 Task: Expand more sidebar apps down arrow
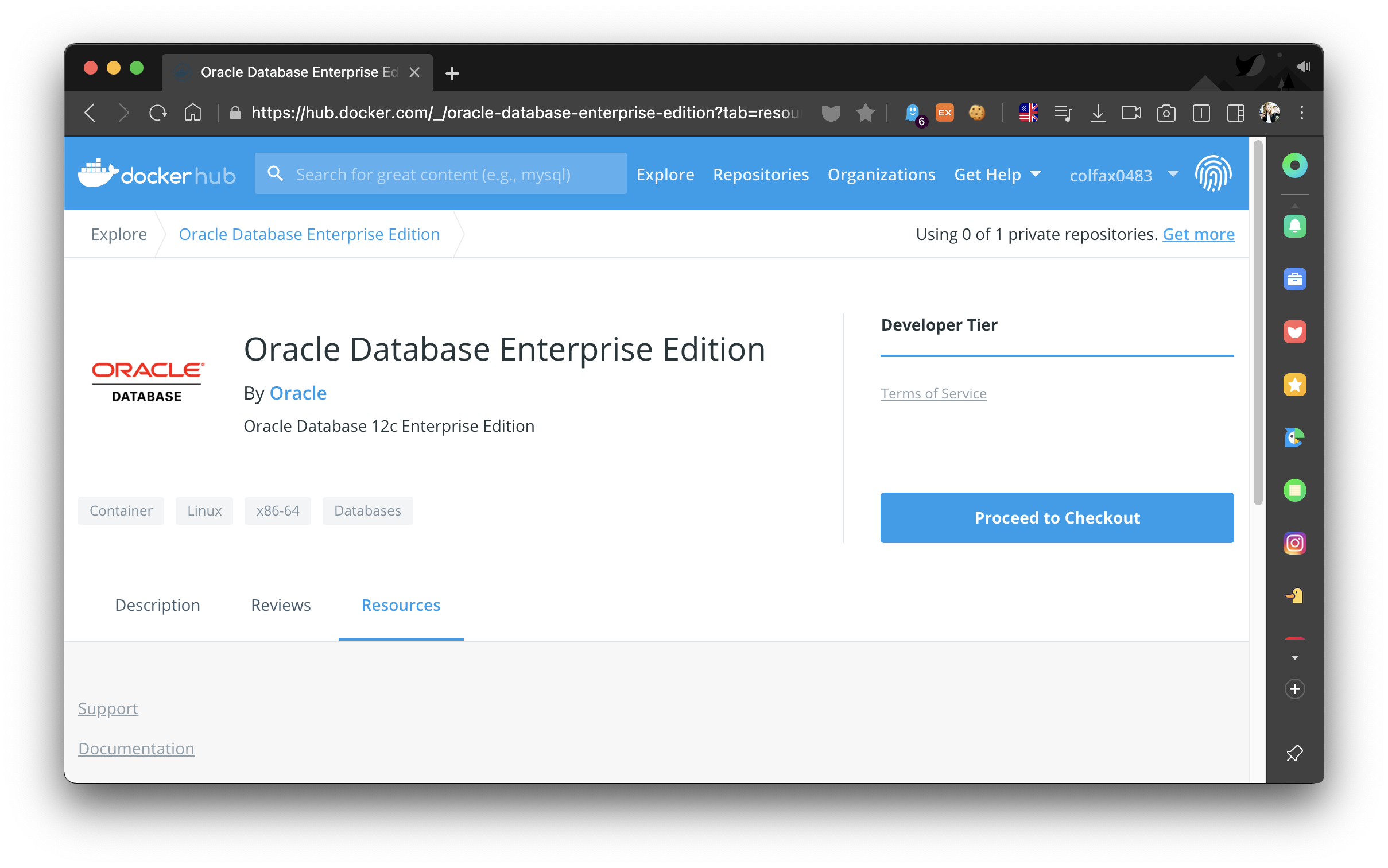click(x=1294, y=658)
